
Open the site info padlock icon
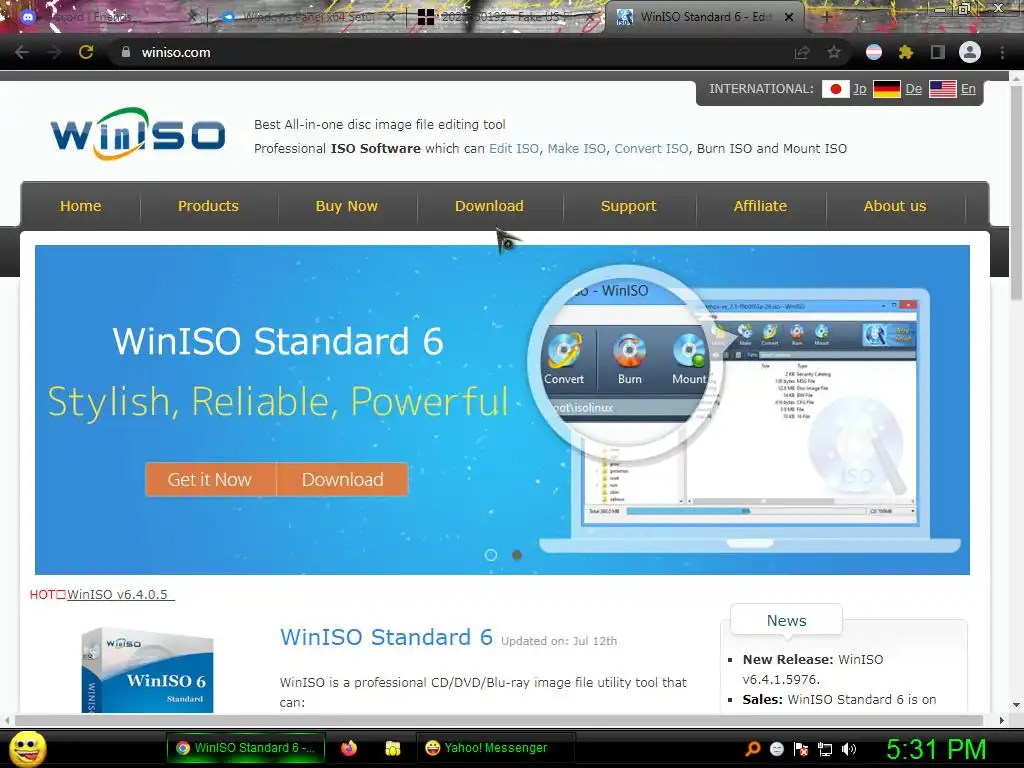tap(126, 52)
